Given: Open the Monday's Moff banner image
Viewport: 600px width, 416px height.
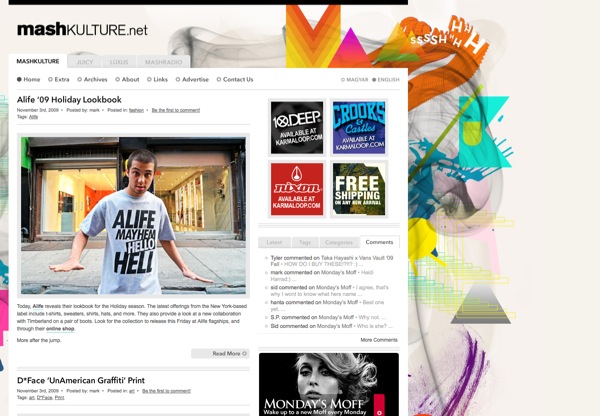Looking at the screenshot, I should click(x=329, y=384).
